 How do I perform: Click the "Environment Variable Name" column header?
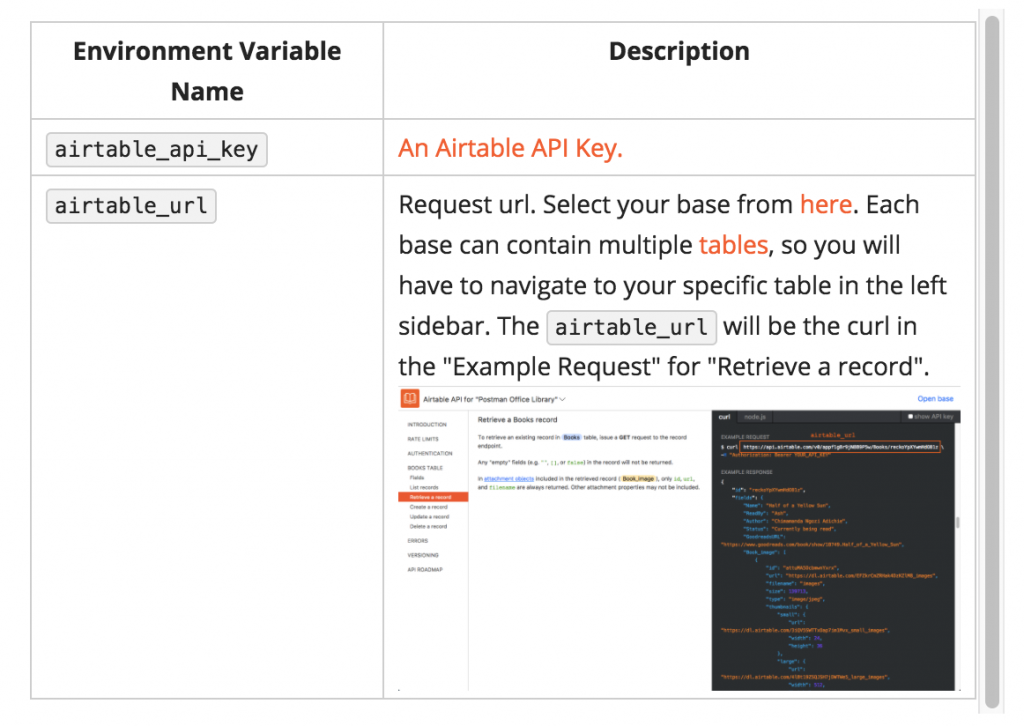207,71
